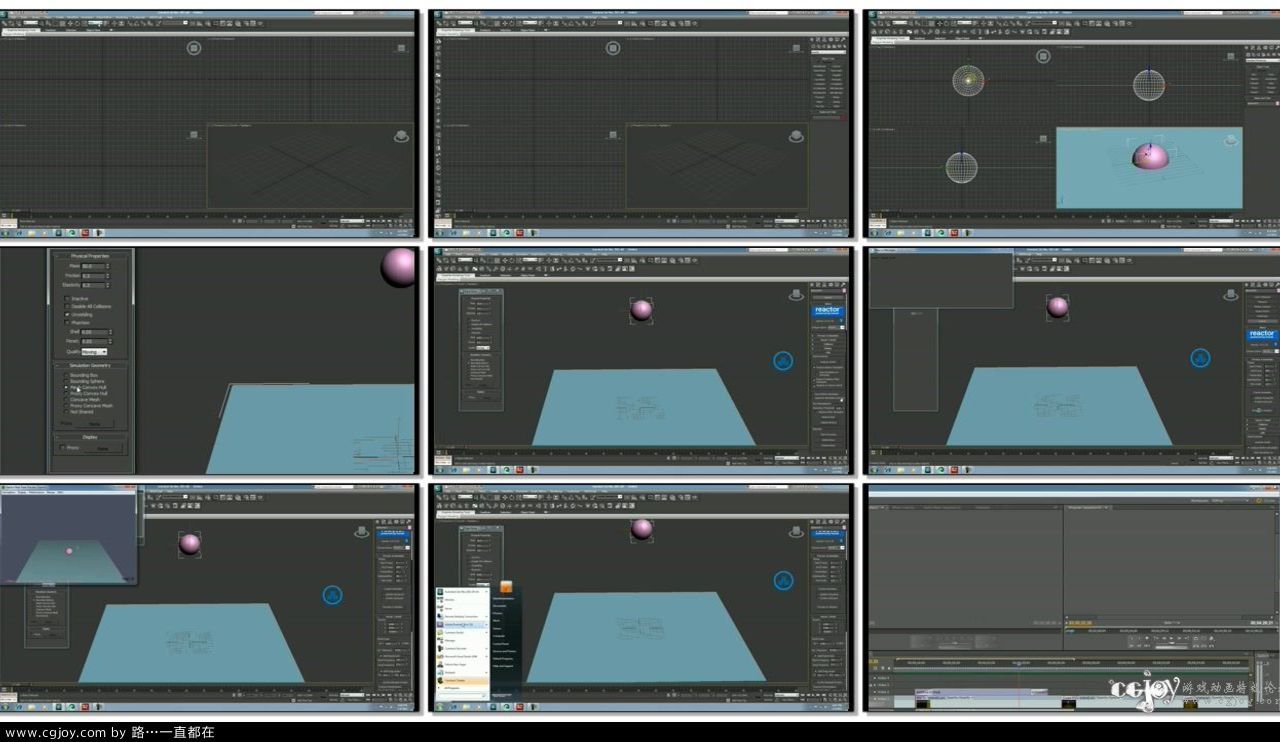Open Documents from the Start menu
Screen dimensions: 1280x742
pyautogui.click(x=500, y=606)
